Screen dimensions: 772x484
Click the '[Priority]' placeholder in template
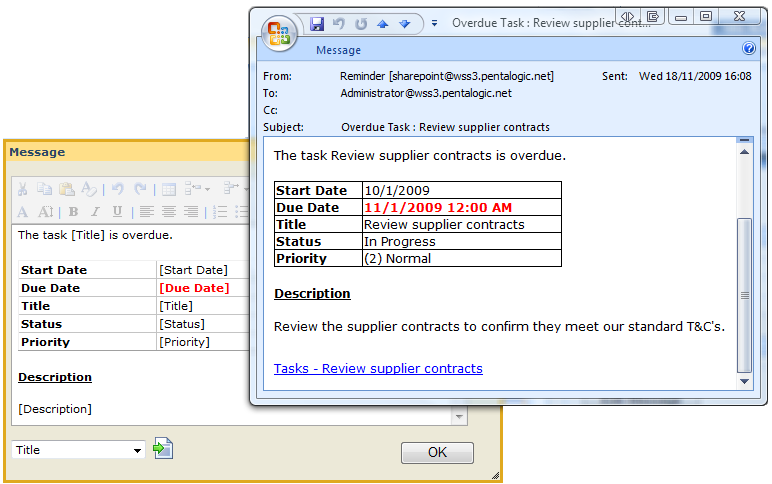pos(184,342)
